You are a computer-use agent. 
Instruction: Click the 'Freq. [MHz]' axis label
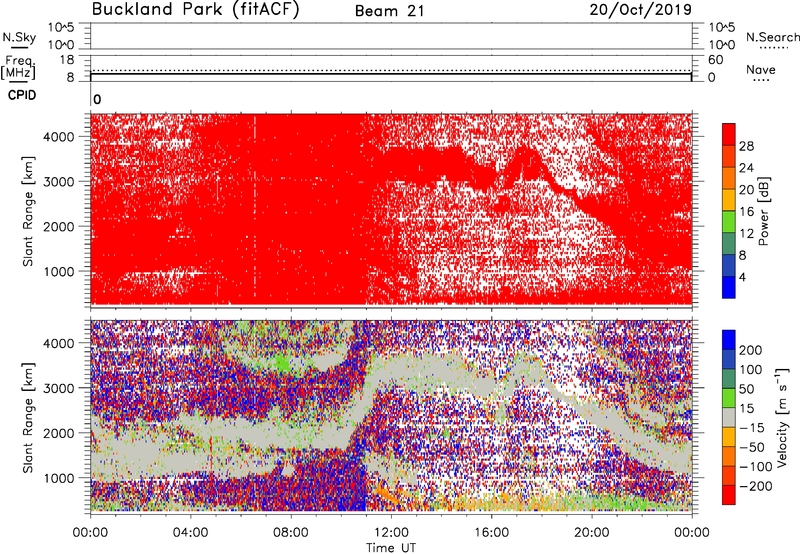click(x=18, y=67)
